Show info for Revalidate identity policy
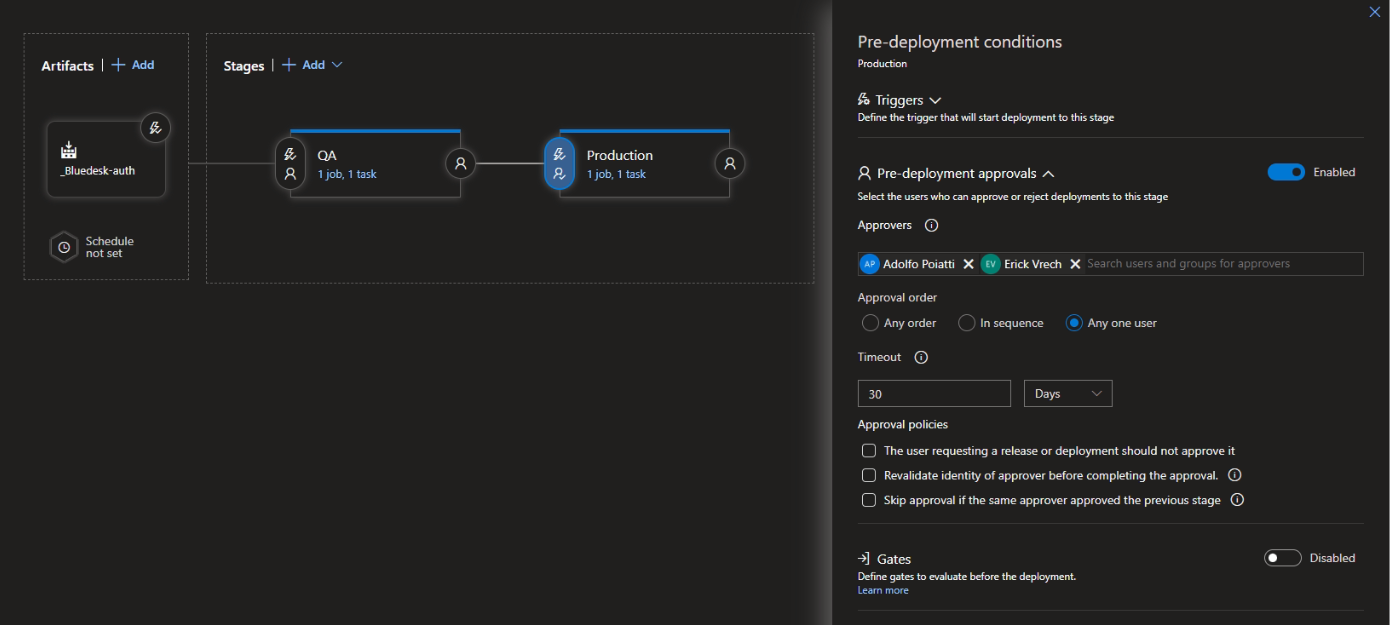The height and width of the screenshot is (625, 1390). click(x=1234, y=475)
